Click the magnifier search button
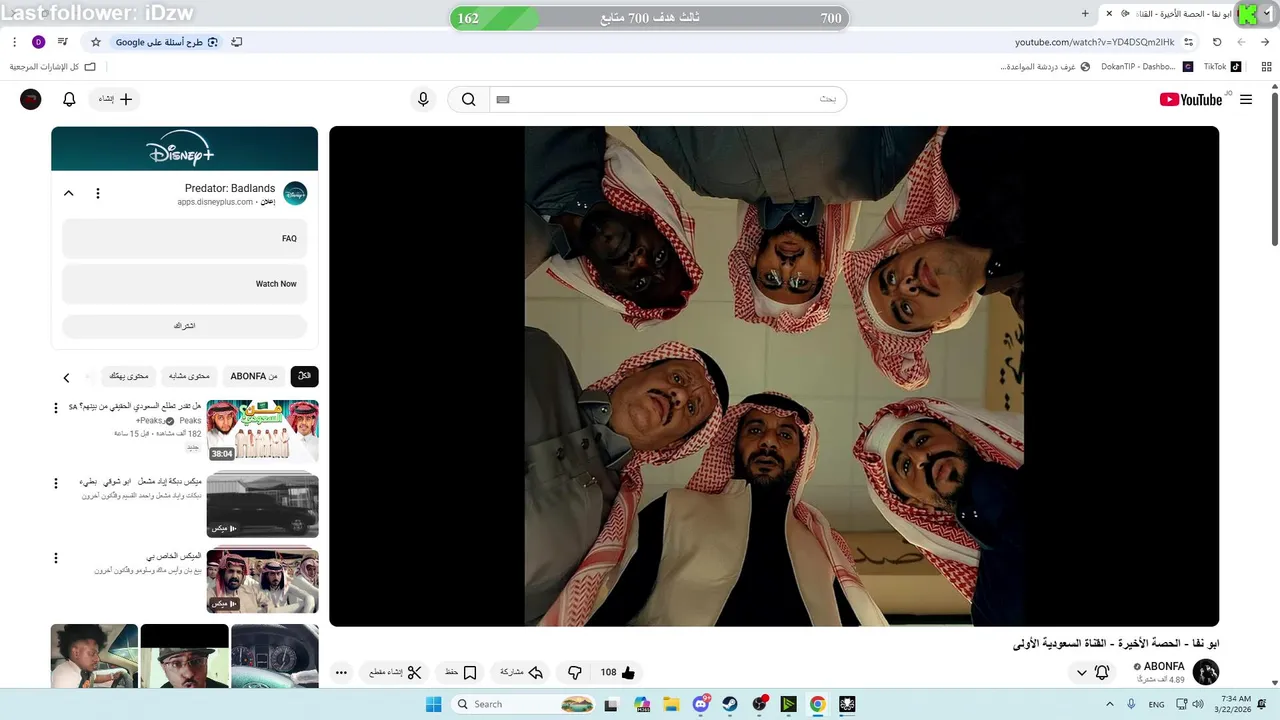 click(x=468, y=99)
